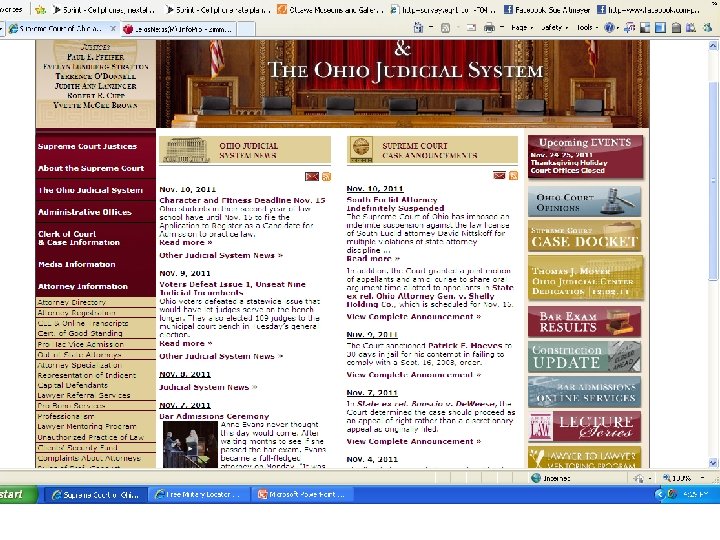Image resolution: width=720 pixels, height=540 pixels.
Task: Open Bar Admissions Ceremony article link
Action: 214,416
